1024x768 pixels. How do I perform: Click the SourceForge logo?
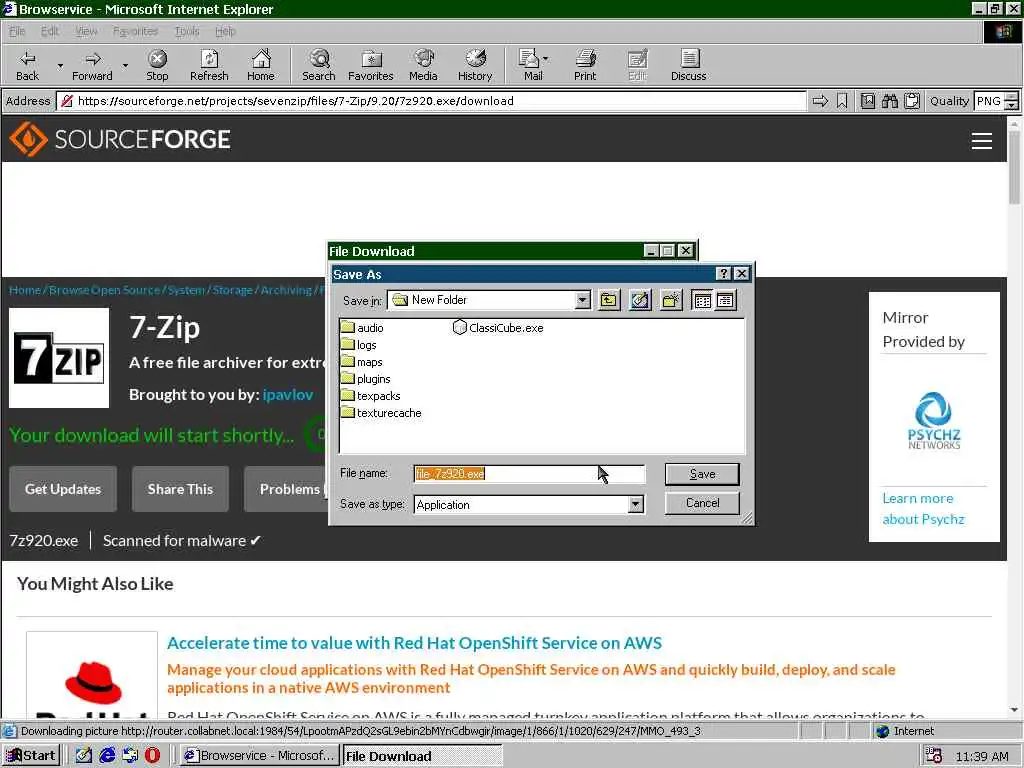[120, 139]
